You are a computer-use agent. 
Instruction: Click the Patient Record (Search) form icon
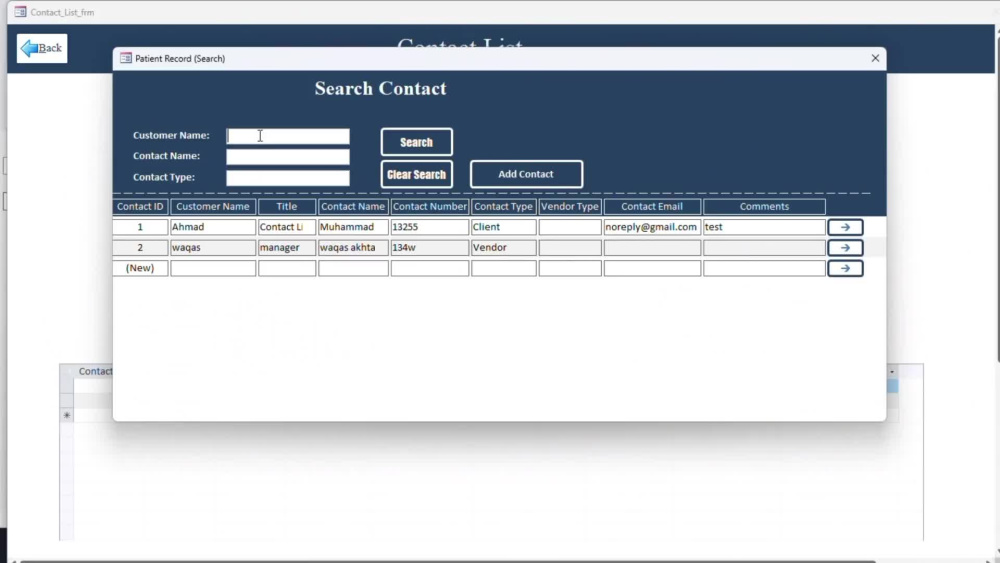(126, 58)
